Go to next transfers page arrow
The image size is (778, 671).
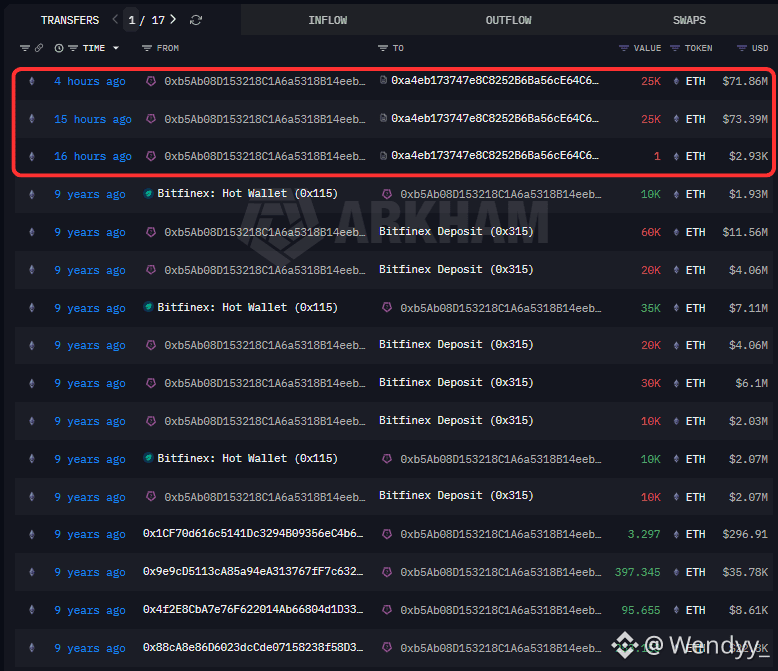[174, 19]
